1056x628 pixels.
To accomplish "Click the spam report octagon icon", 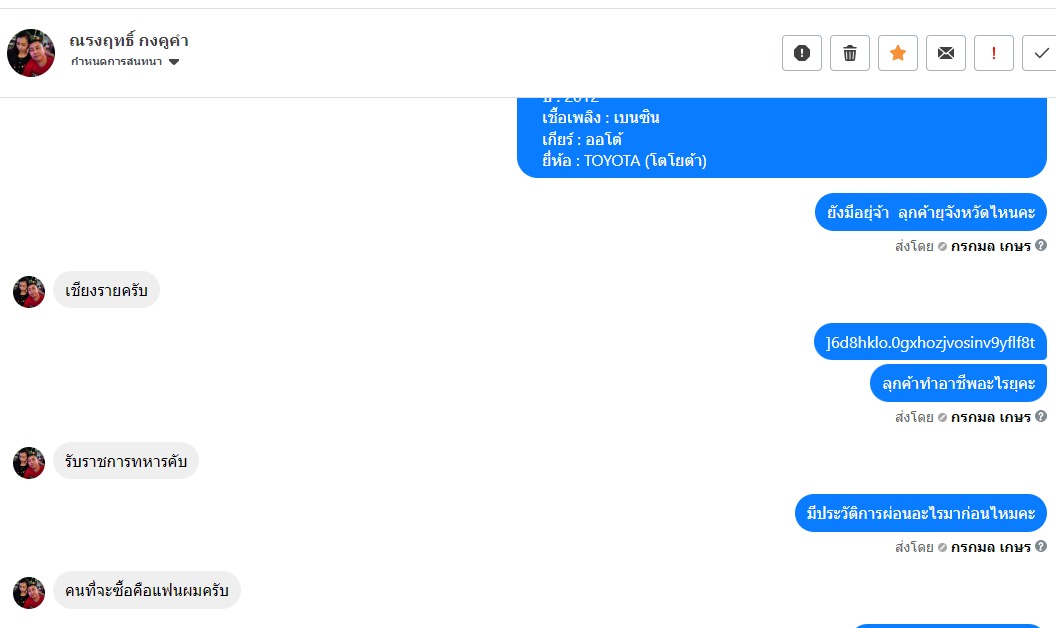I will point(802,53).
